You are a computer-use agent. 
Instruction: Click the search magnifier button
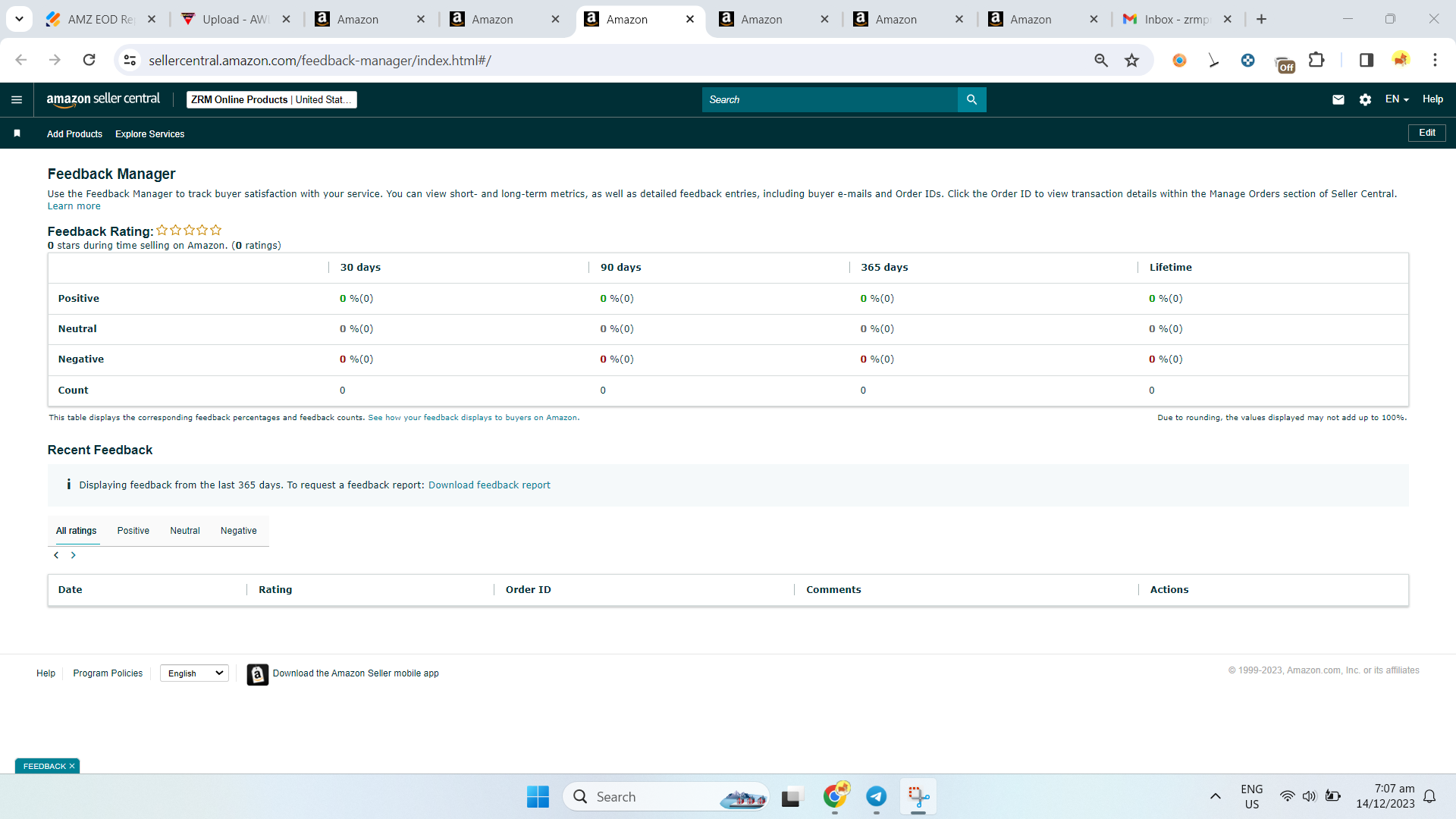tap(971, 99)
